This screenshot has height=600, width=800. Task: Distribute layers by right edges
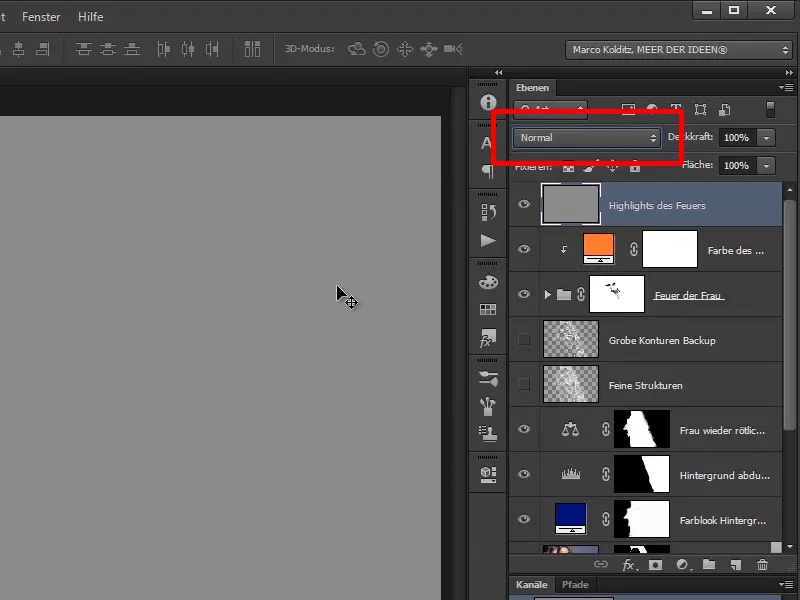212,49
